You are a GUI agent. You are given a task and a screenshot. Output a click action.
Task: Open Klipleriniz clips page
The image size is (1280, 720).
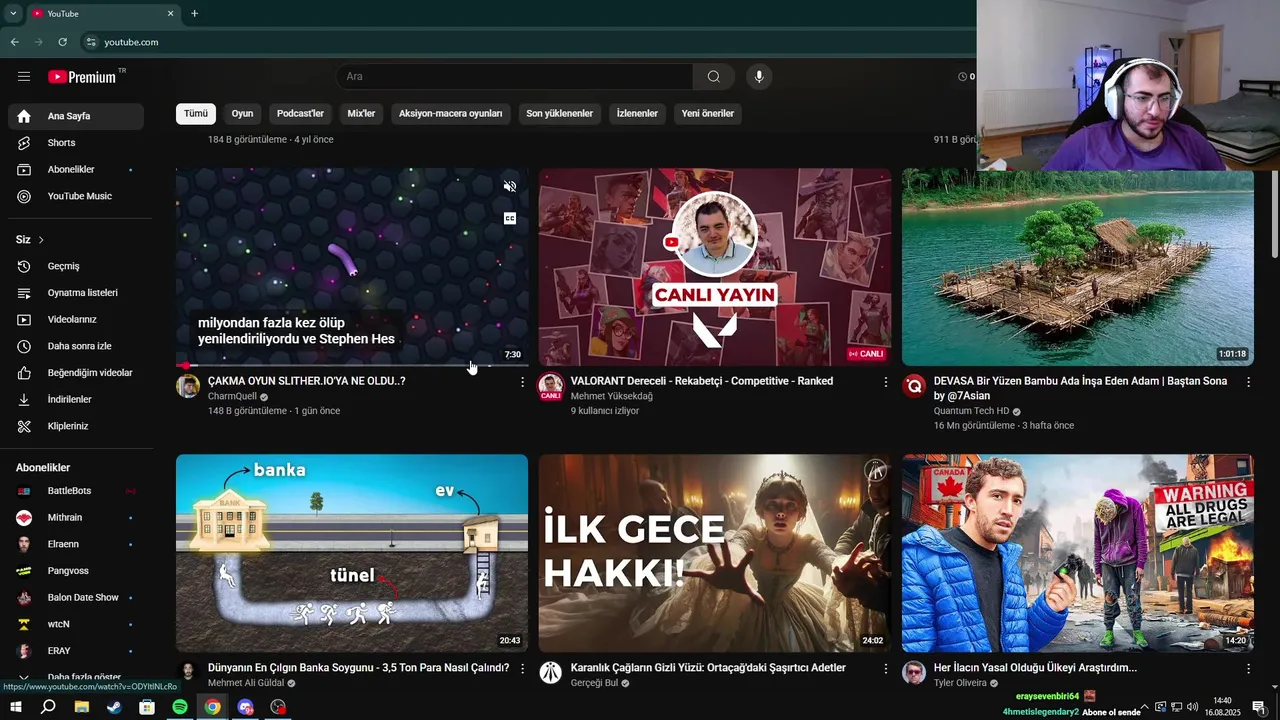pyautogui.click(x=76, y=426)
